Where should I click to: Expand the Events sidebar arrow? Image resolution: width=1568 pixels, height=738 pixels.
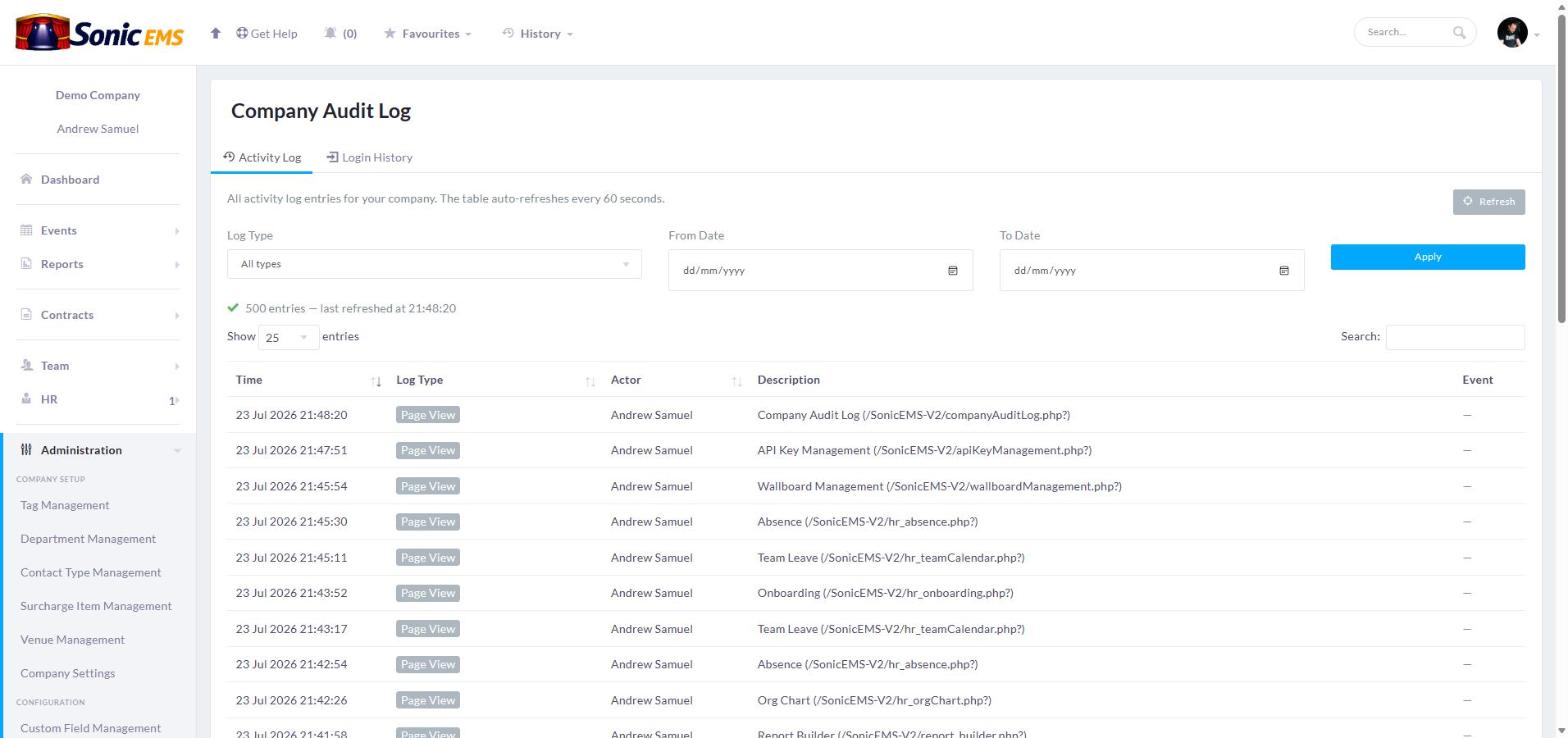pos(177,231)
